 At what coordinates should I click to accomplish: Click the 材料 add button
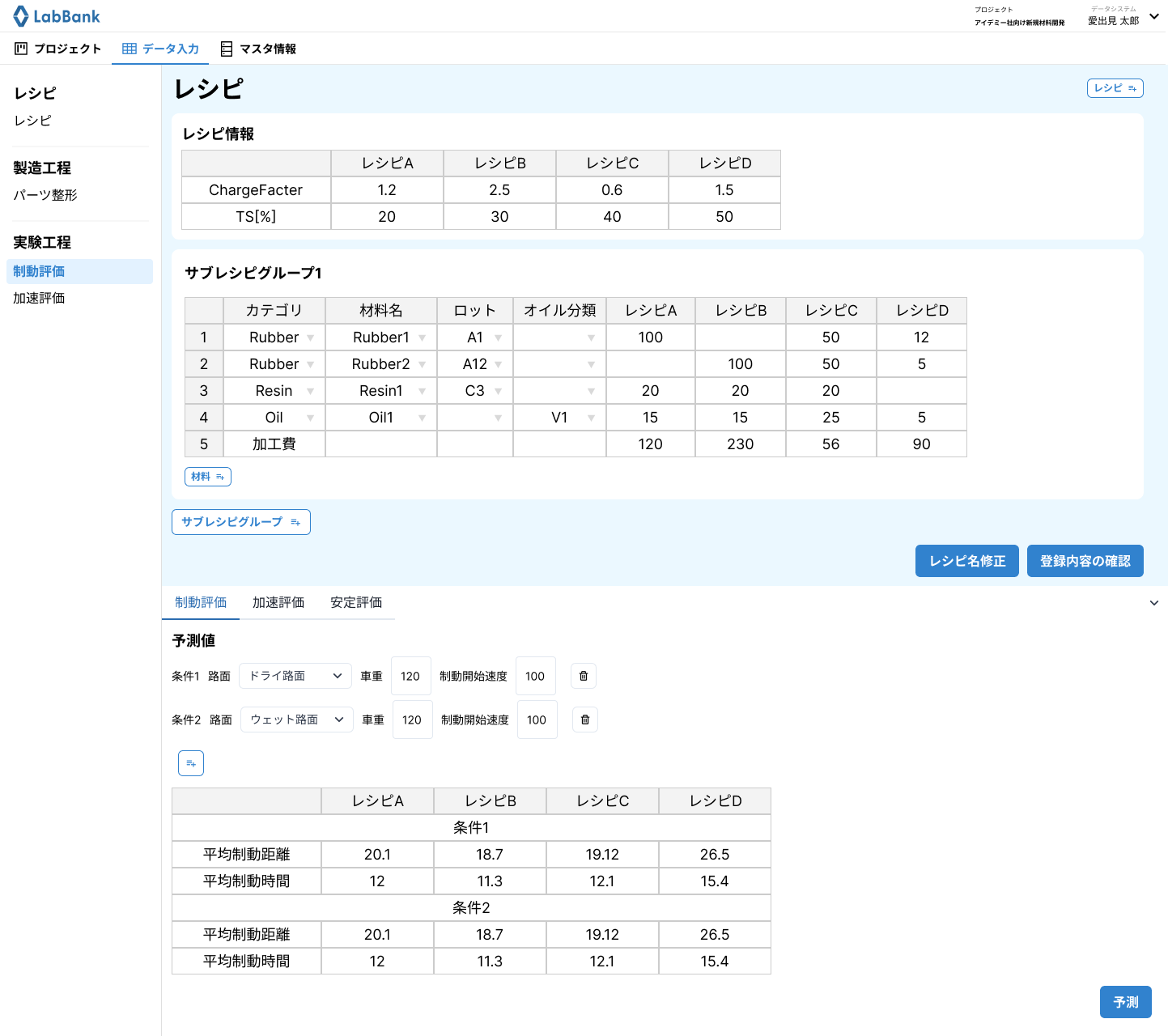pyautogui.click(x=208, y=477)
